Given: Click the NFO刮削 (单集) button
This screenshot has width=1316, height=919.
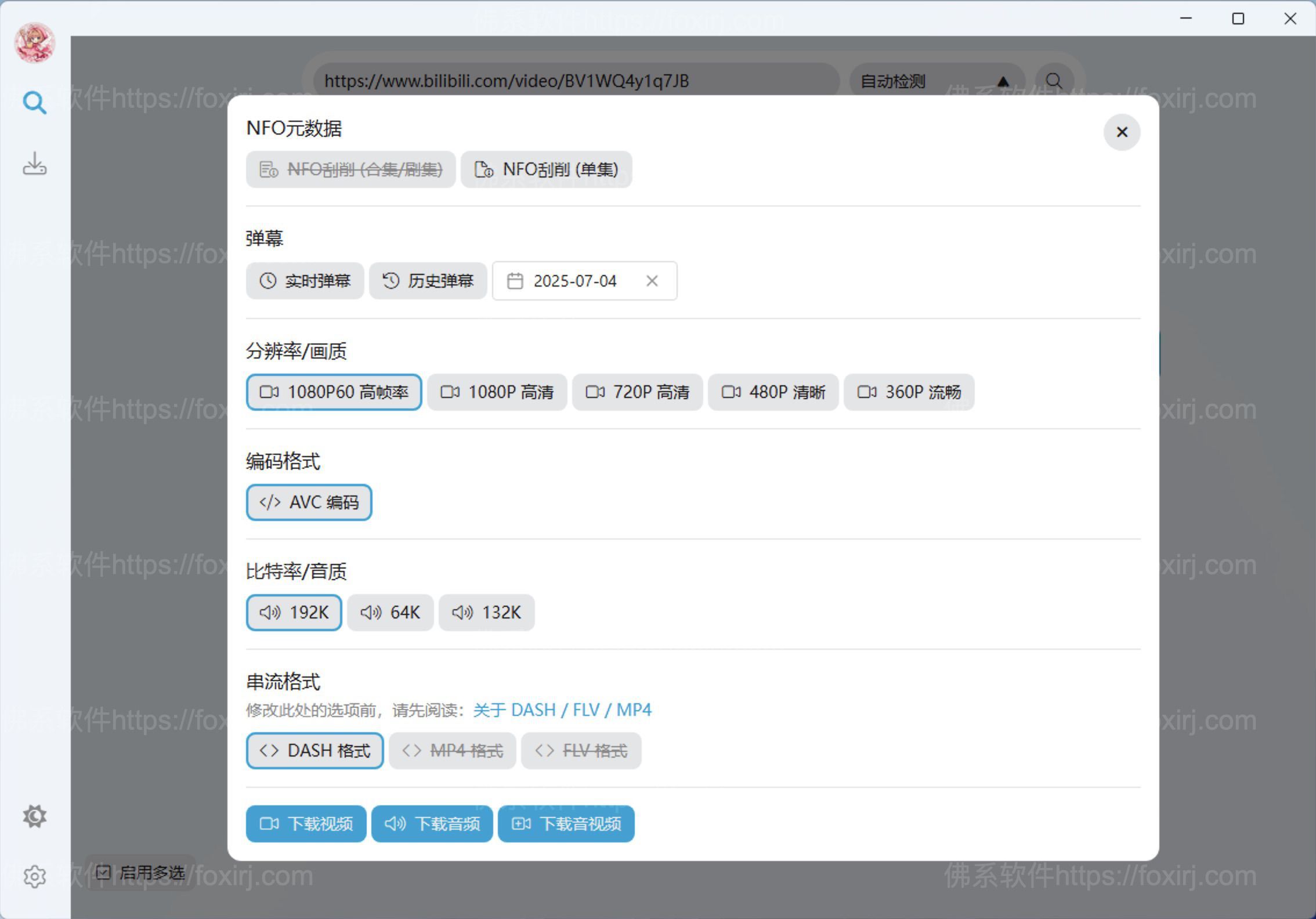Looking at the screenshot, I should pos(547,169).
